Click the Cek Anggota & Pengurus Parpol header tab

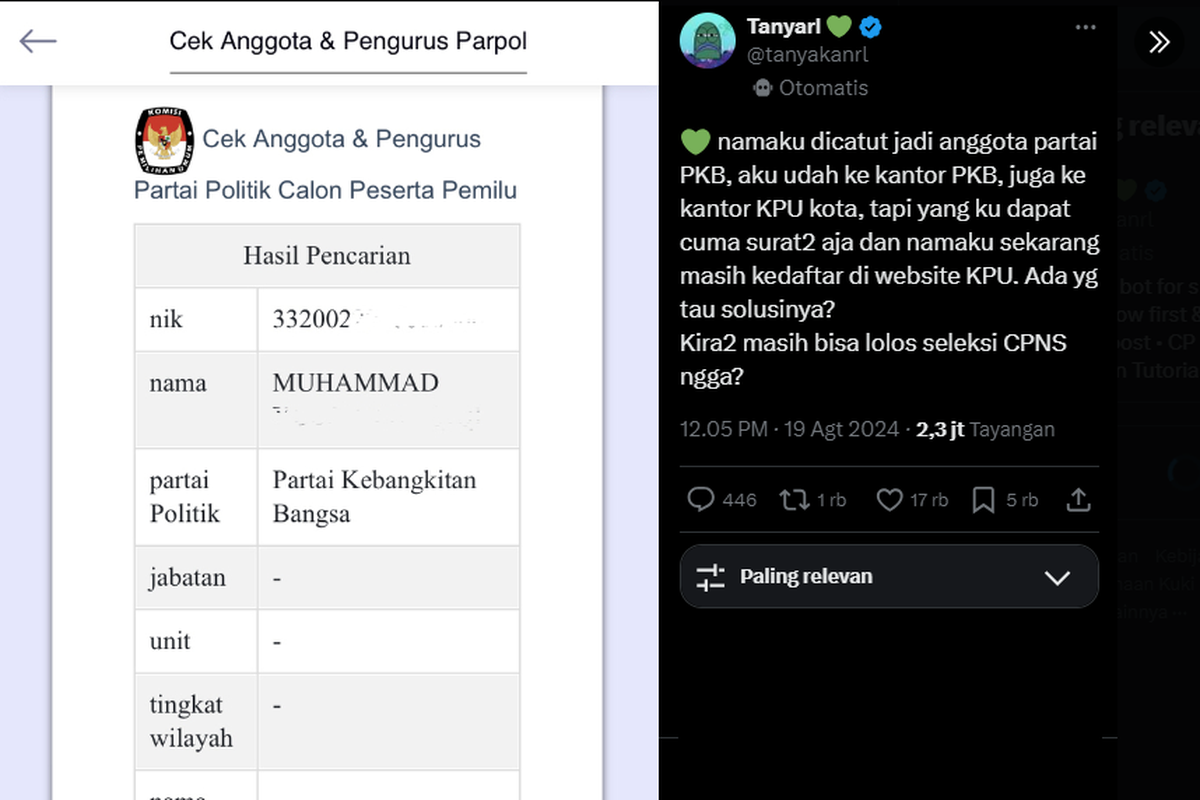coord(347,42)
